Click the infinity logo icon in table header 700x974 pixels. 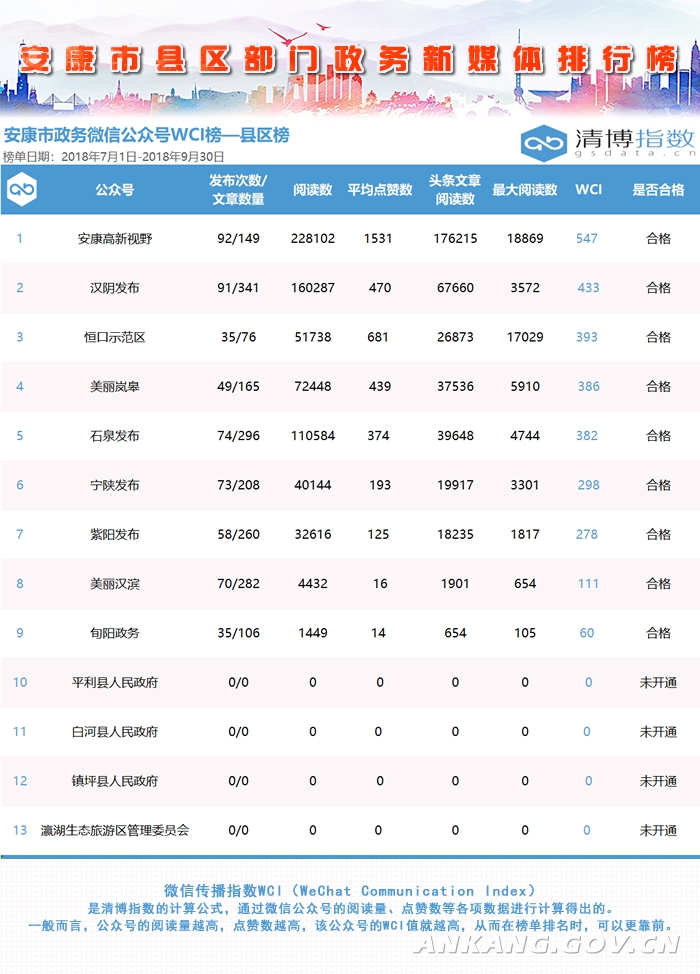coord(22,189)
